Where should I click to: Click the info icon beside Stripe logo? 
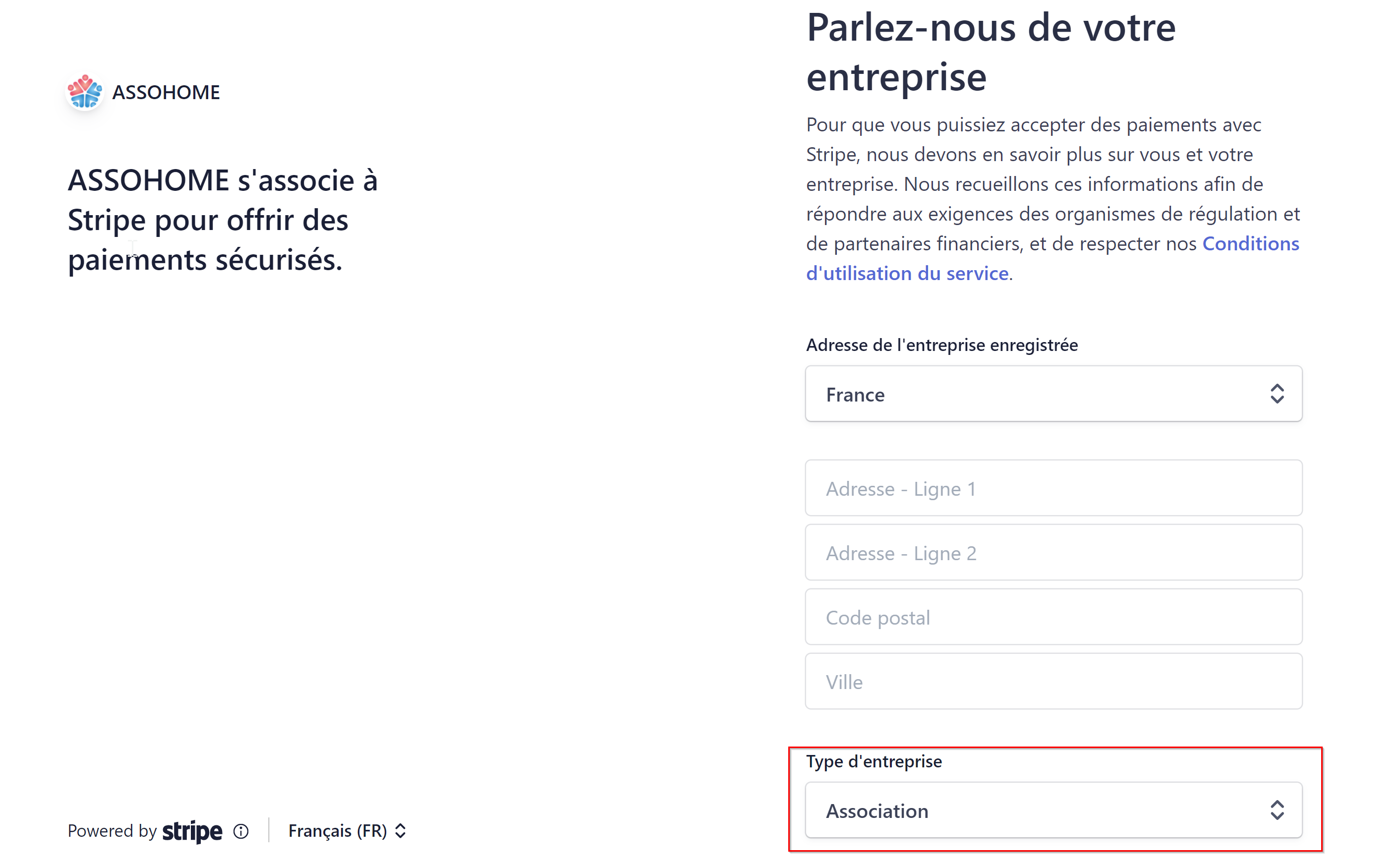click(241, 831)
